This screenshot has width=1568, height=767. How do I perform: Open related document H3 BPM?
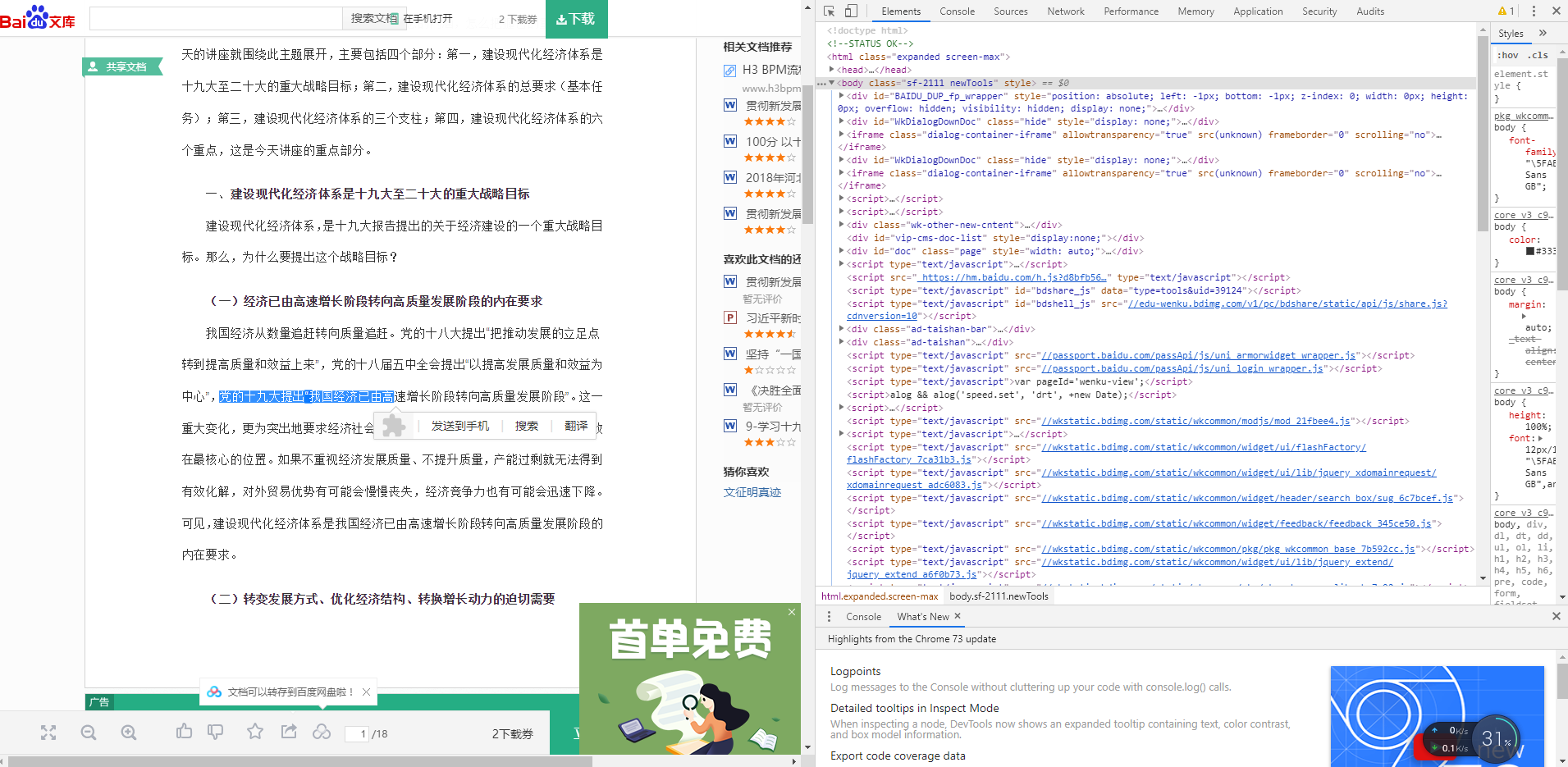[771, 70]
